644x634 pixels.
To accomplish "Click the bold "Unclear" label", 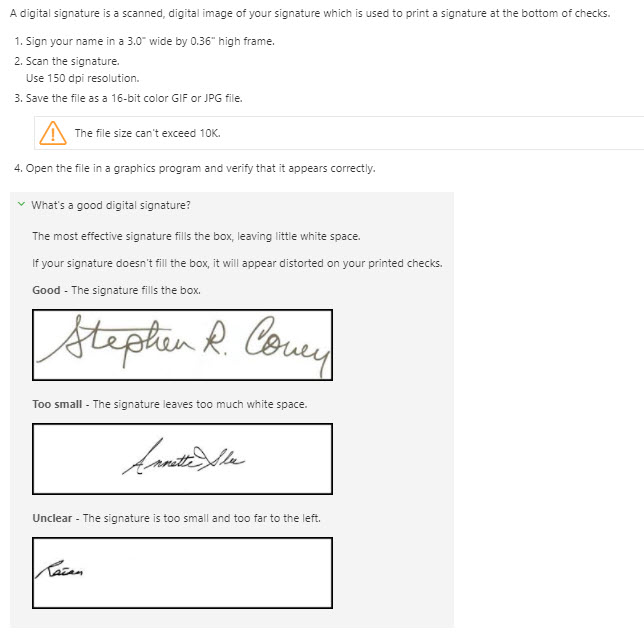I will (52, 518).
